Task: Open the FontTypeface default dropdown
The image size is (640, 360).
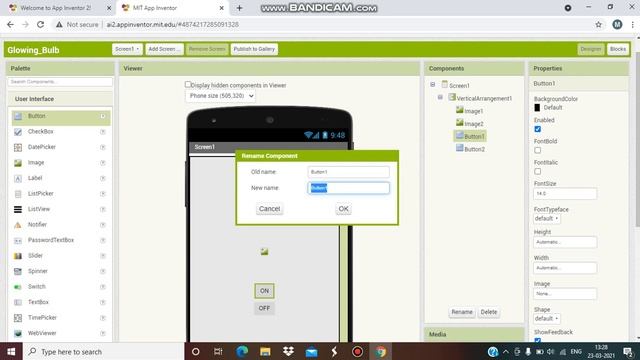Action: point(547,218)
